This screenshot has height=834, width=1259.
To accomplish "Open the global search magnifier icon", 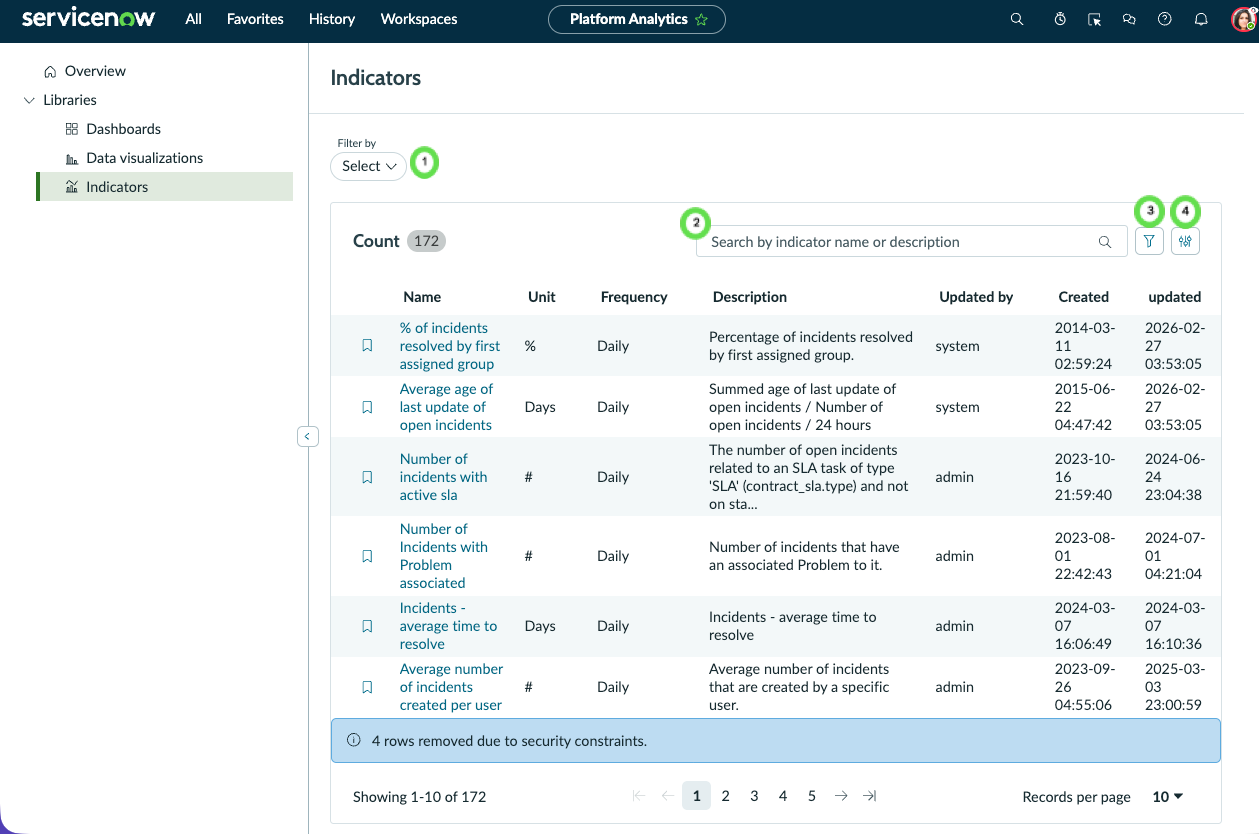I will pos(1017,19).
